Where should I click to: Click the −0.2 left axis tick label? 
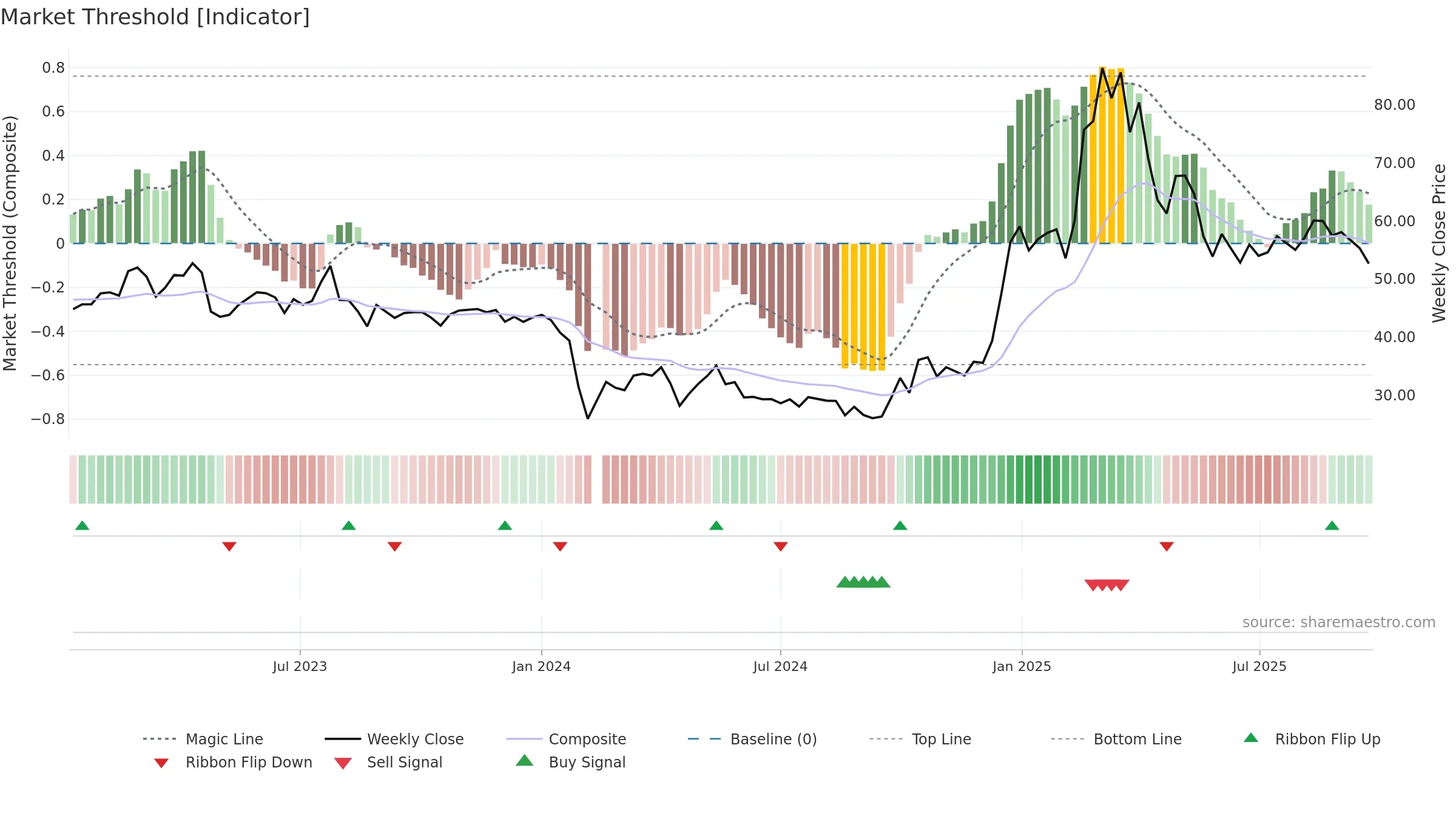pos(47,288)
